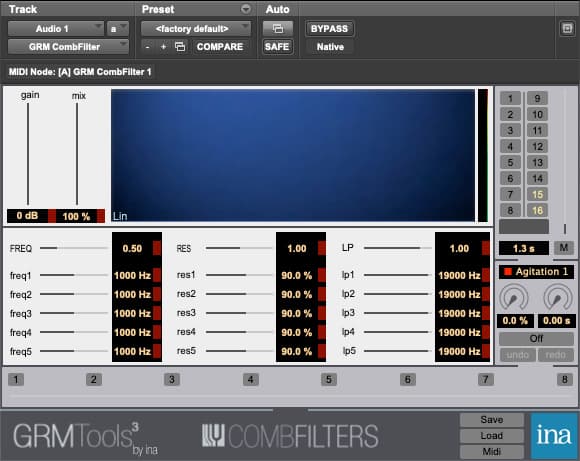Click the 0 dB gain value field
This screenshot has width=580, height=461.
click(x=27, y=216)
